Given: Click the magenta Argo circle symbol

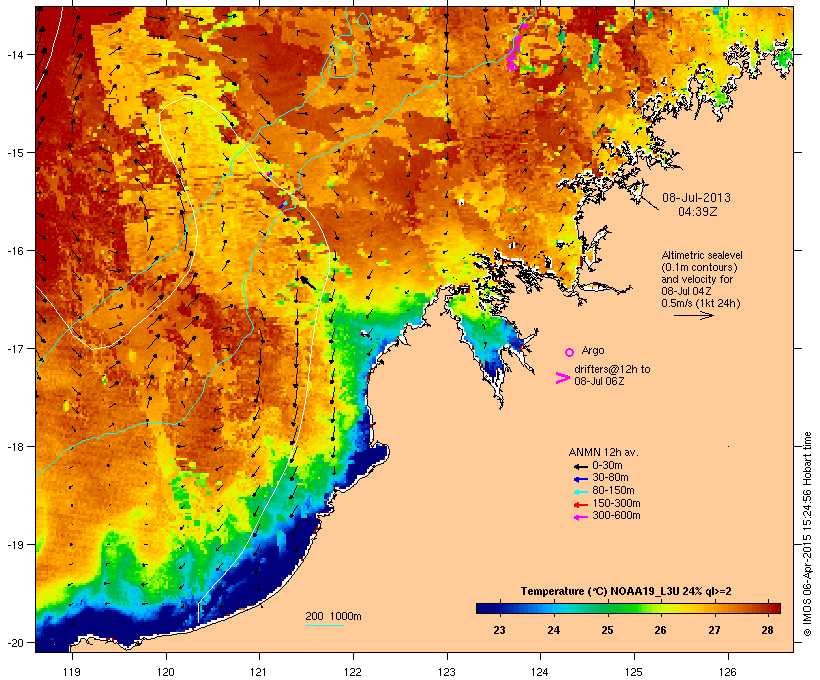Looking at the screenshot, I should (569, 352).
